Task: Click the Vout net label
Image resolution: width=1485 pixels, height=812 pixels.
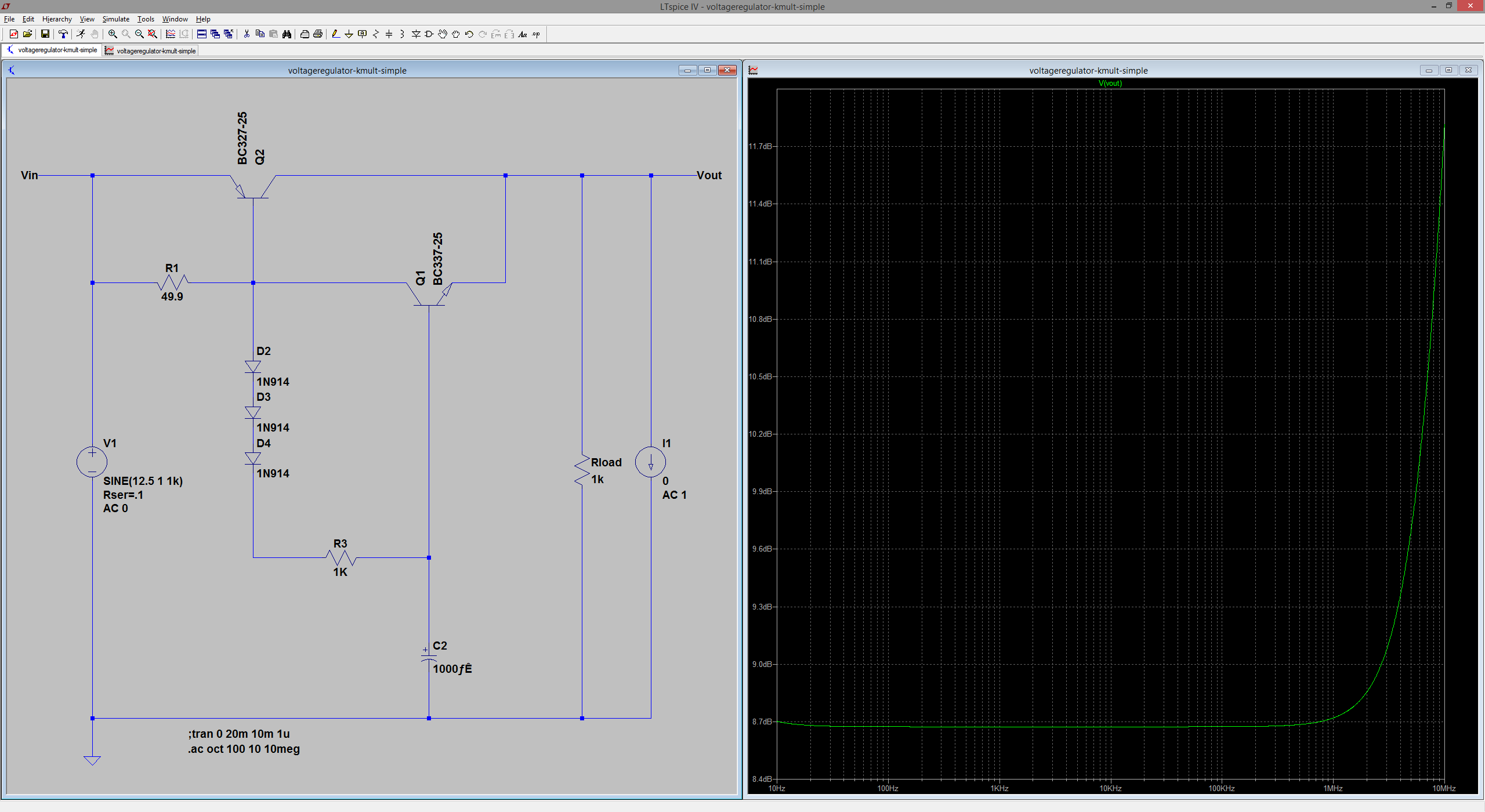Action: tap(709, 175)
